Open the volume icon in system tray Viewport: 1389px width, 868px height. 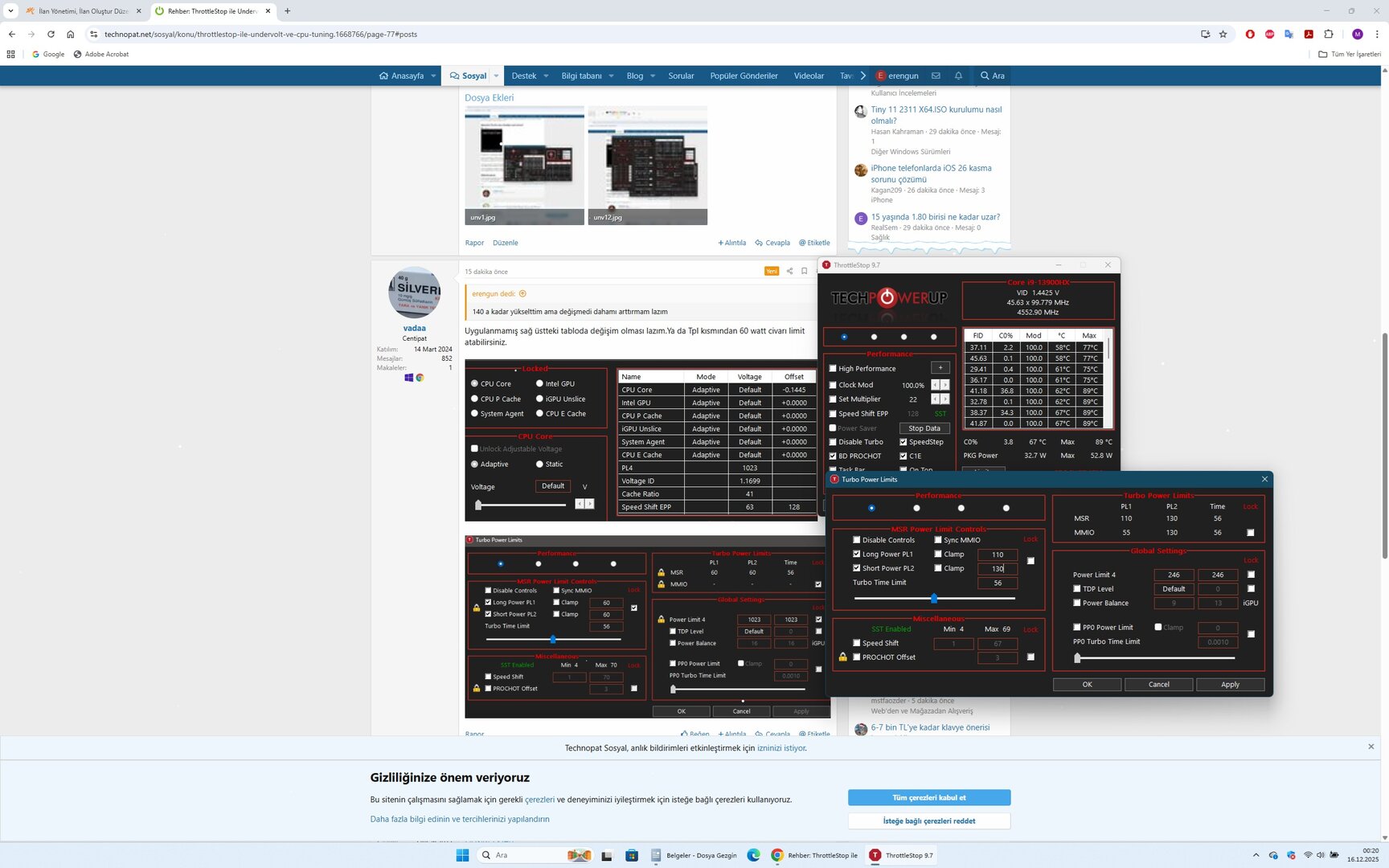point(1321,855)
